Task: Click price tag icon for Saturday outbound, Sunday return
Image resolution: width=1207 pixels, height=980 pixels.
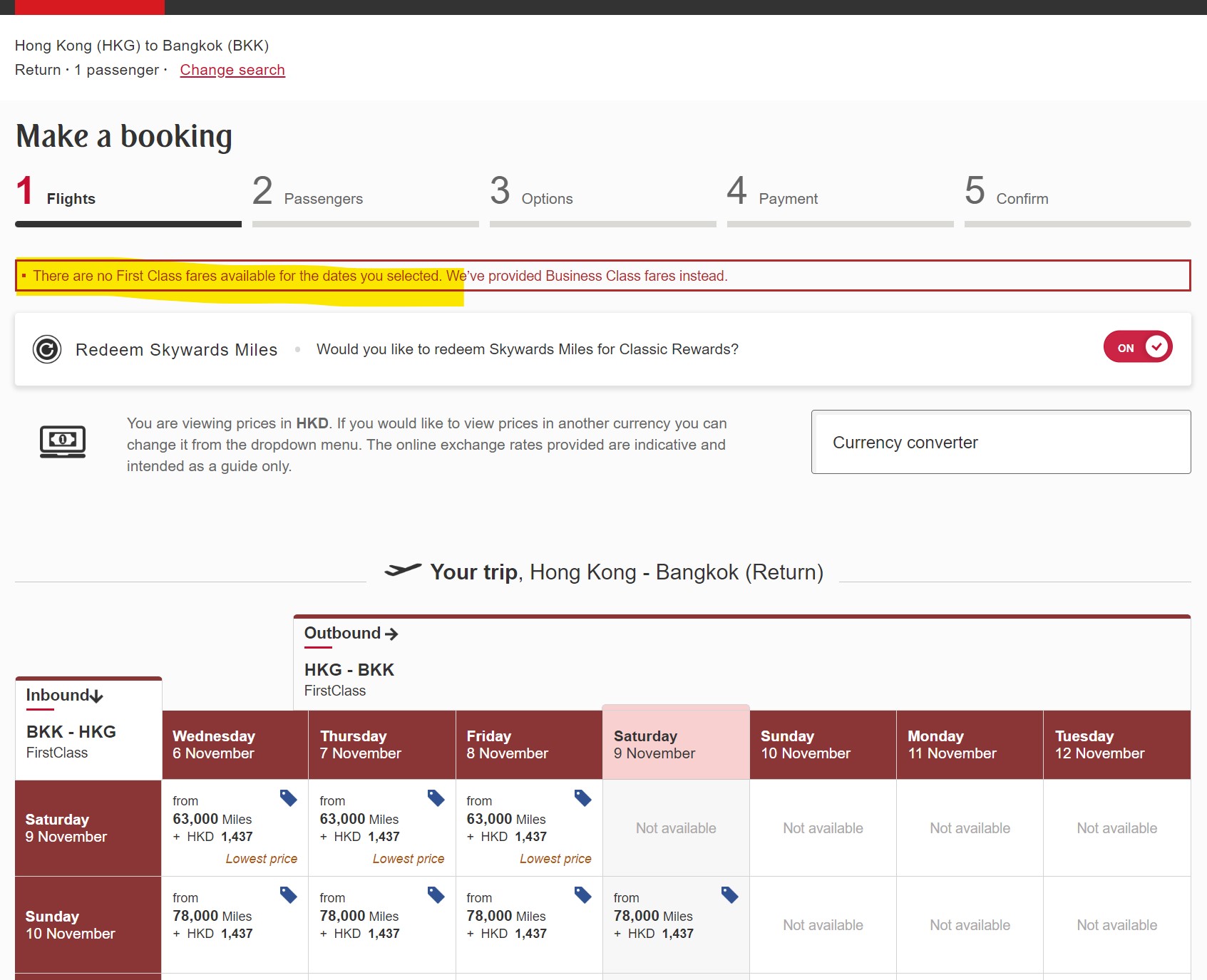Action: click(729, 895)
